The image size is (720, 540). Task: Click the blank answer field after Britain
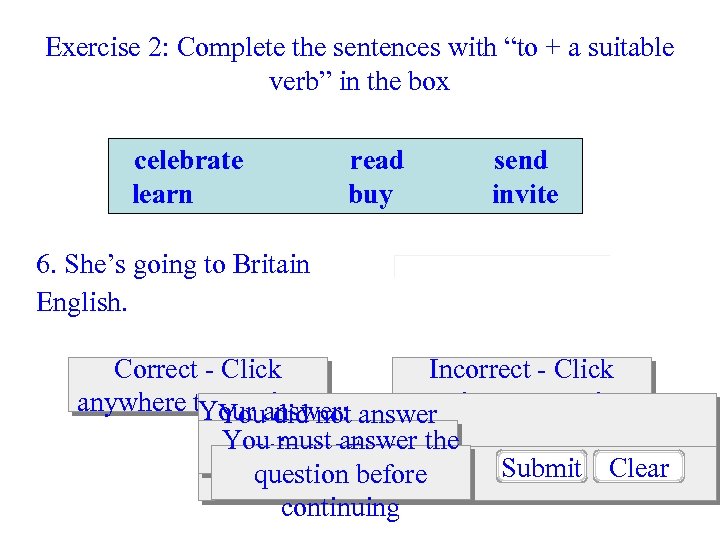(x=502, y=266)
